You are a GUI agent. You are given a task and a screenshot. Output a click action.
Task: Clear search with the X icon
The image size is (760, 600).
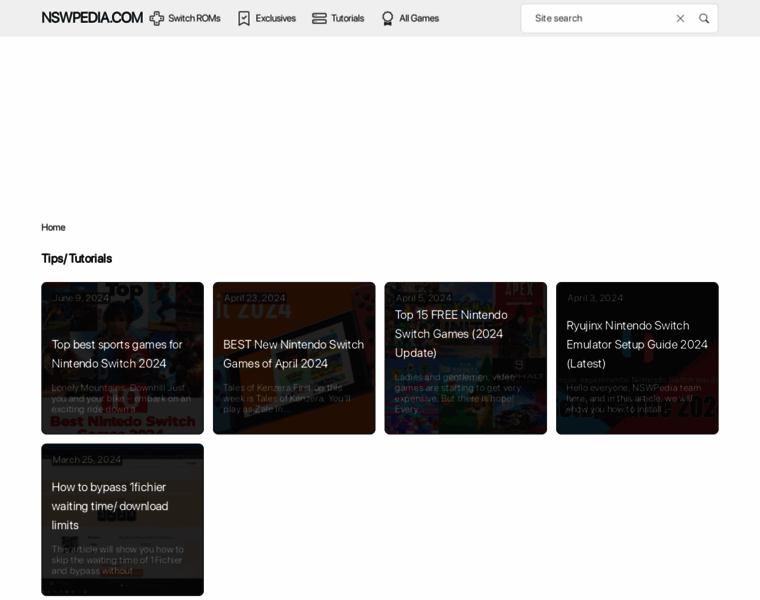(x=680, y=18)
